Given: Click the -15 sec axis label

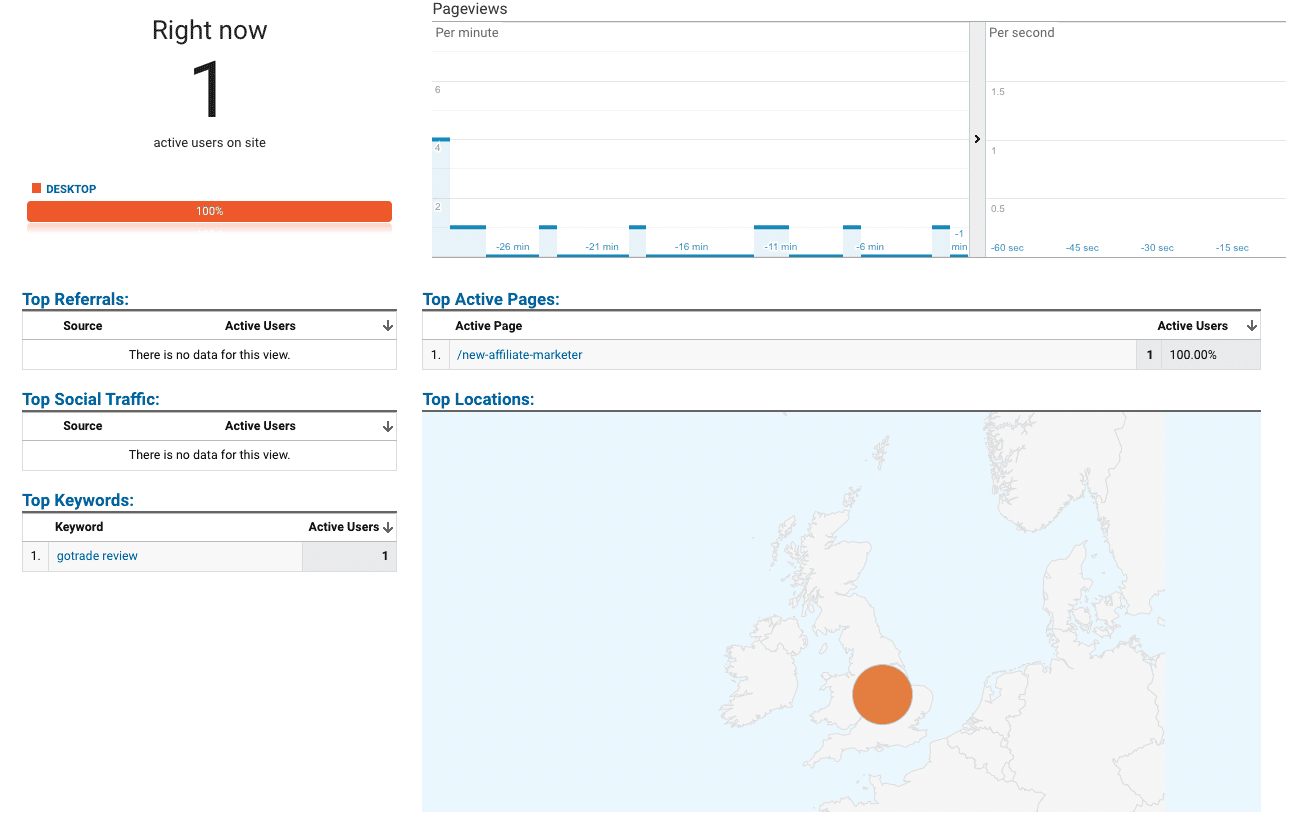Looking at the screenshot, I should (x=1232, y=248).
